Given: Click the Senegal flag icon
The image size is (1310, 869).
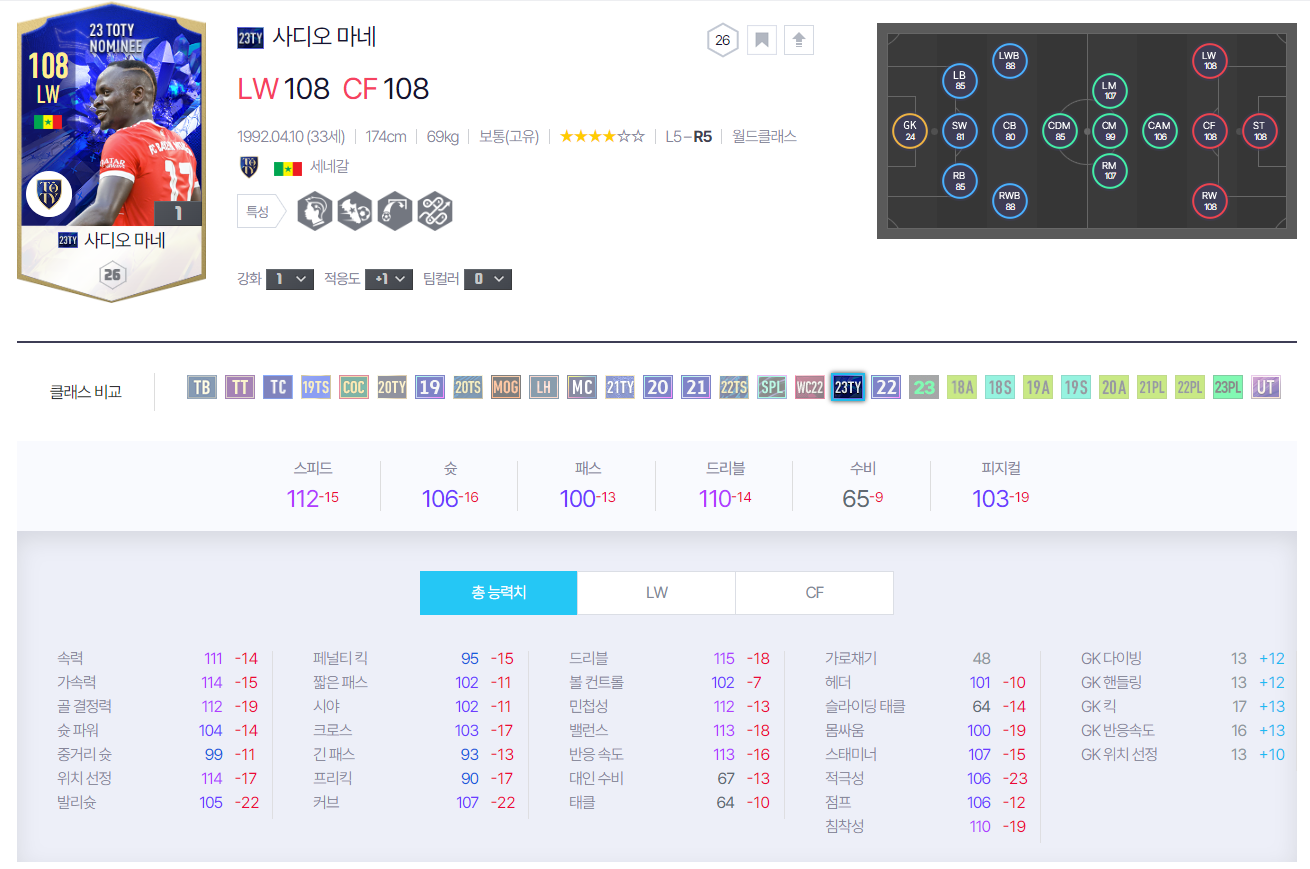Looking at the screenshot, I should point(288,167).
